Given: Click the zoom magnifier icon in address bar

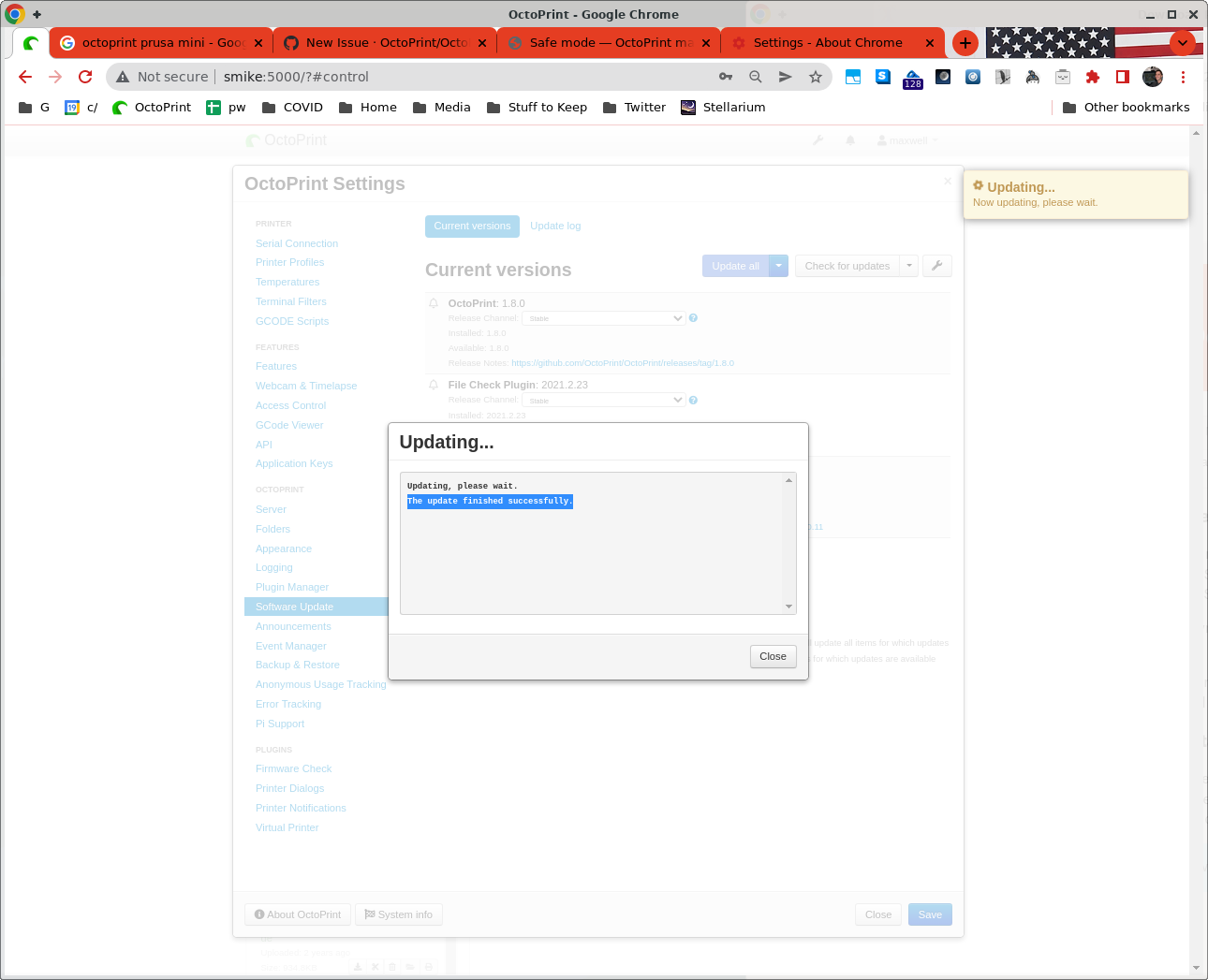Looking at the screenshot, I should pyautogui.click(x=756, y=77).
